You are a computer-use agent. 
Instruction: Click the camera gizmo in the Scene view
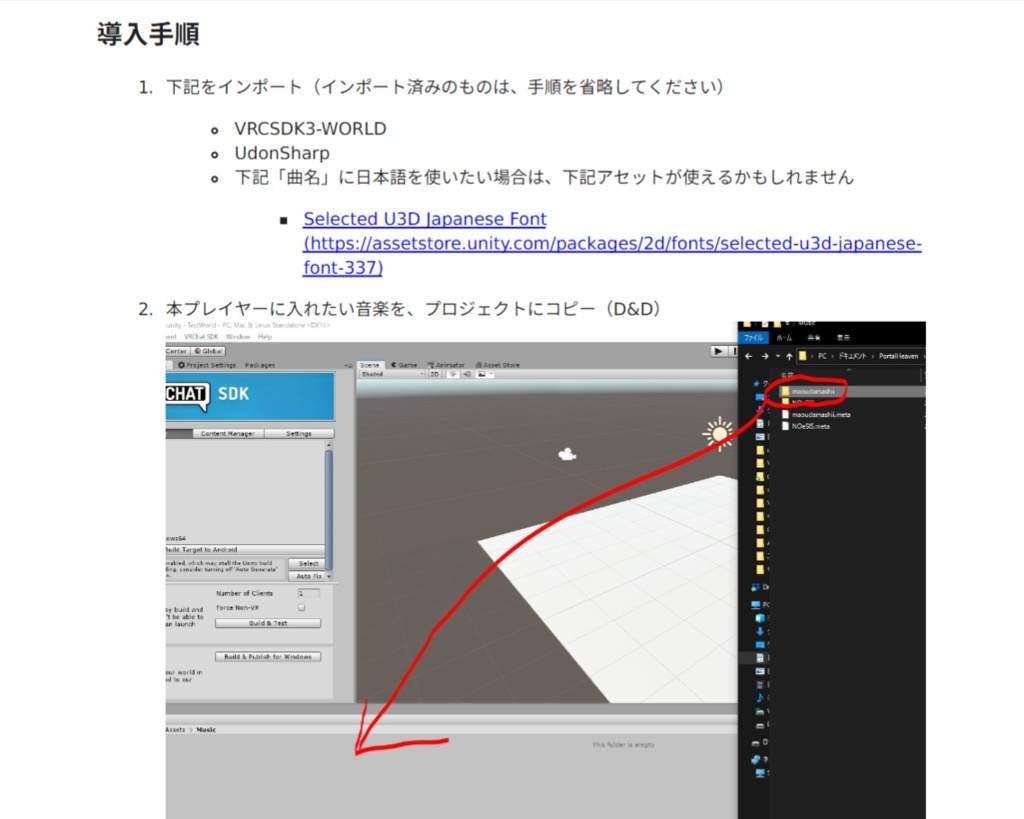coord(568,453)
